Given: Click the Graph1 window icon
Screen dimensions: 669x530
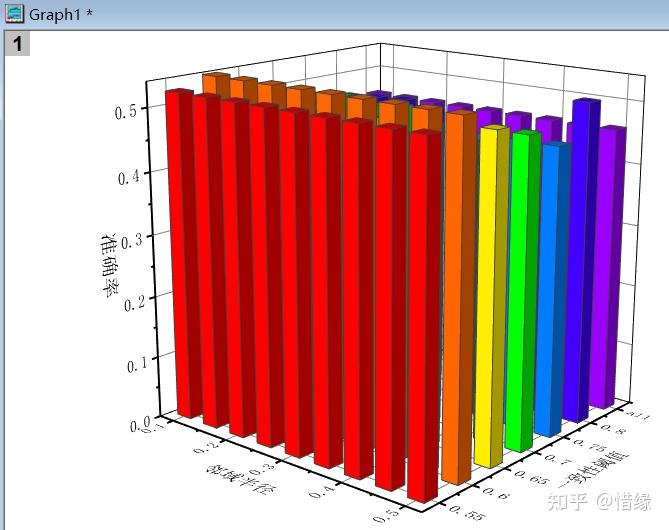Looking at the screenshot, I should tap(15, 13).
